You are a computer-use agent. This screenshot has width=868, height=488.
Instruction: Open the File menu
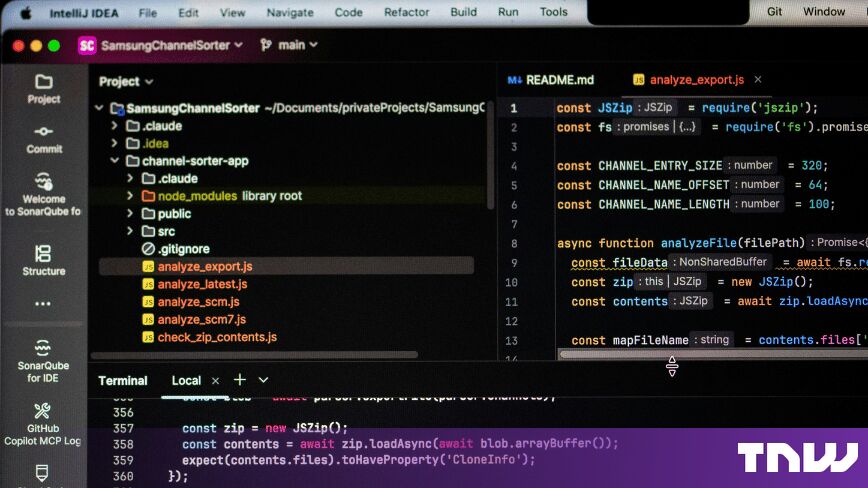coord(148,12)
